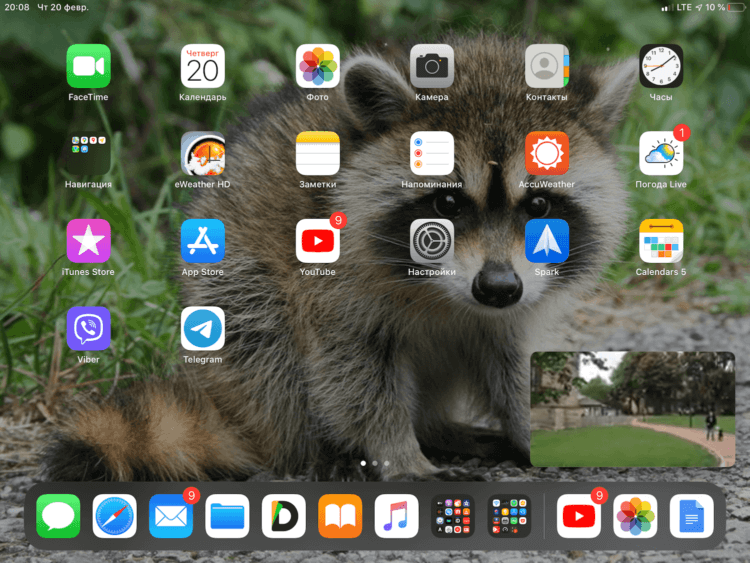Tap the picture-in-picture video window
The height and width of the screenshot is (563, 750).
632,409
